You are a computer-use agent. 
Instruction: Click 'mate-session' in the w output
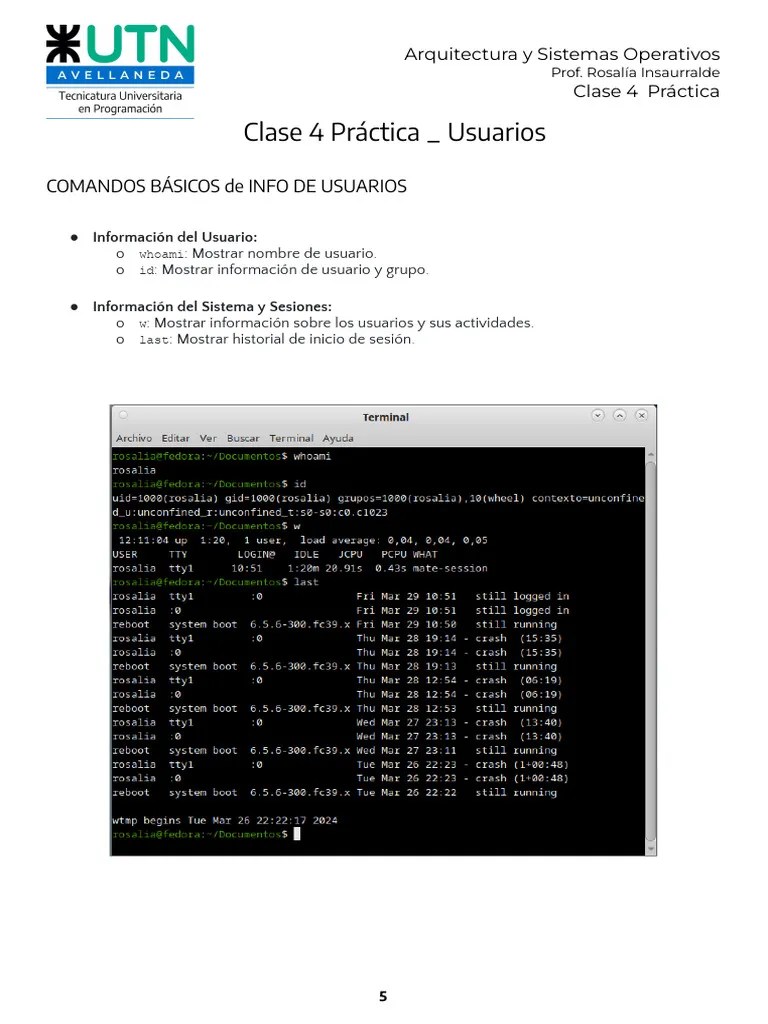point(450,568)
